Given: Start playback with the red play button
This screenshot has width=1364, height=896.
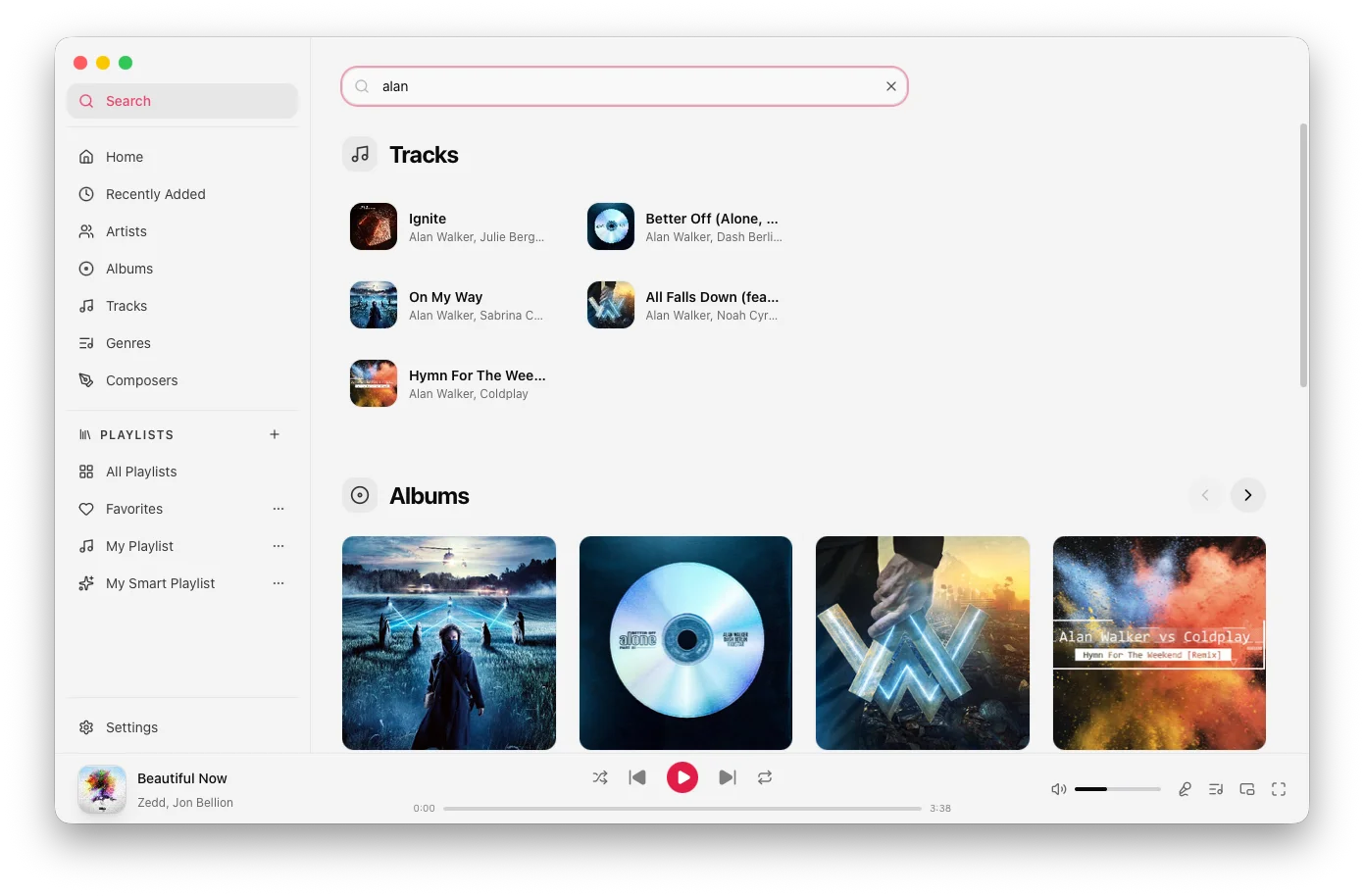Looking at the screenshot, I should (x=682, y=777).
